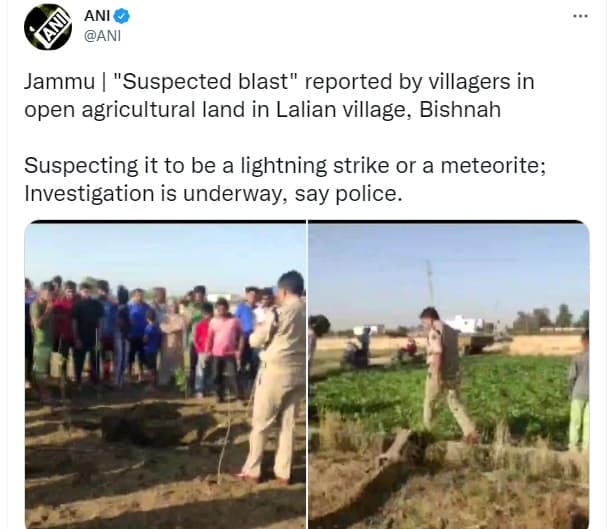The width and height of the screenshot is (610, 529).
Task: Click the standing police officer in left photo
Action: (277, 377)
